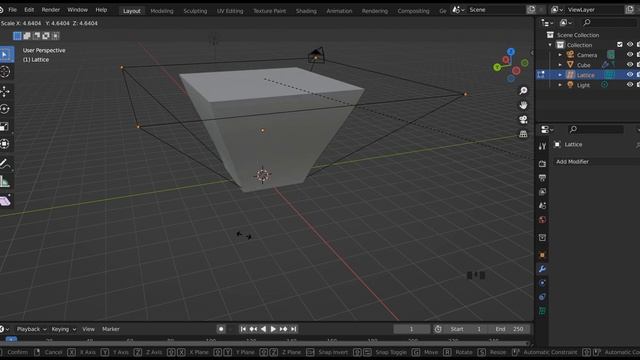640x360 pixels.
Task: Activate the Cursor tool in the toolbar
Action: pyautogui.click(x=5, y=72)
